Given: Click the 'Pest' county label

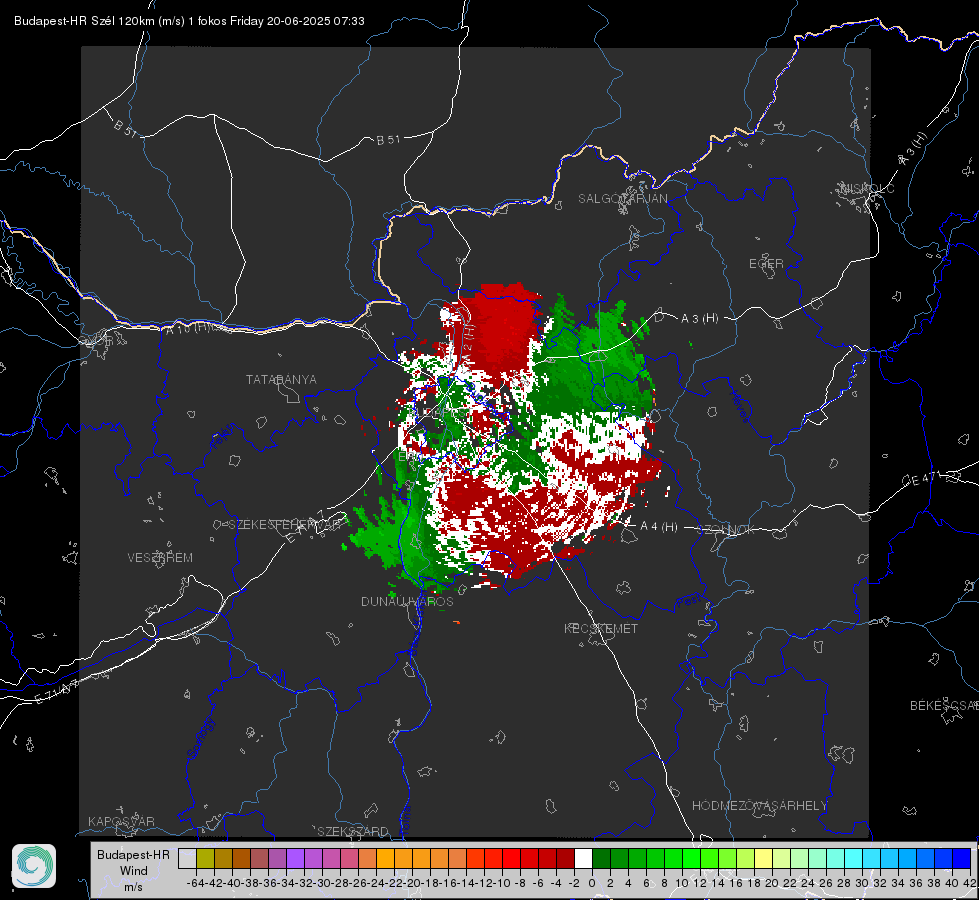Looking at the screenshot, I should click(688, 602).
